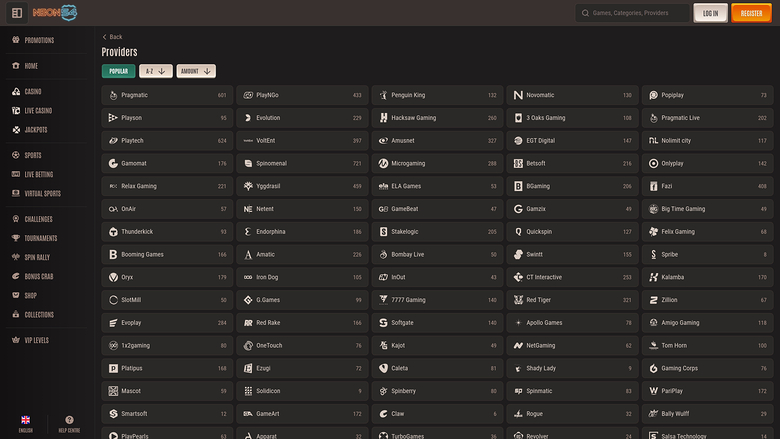
Task: Sort providers by Amount
Action: [195, 71]
